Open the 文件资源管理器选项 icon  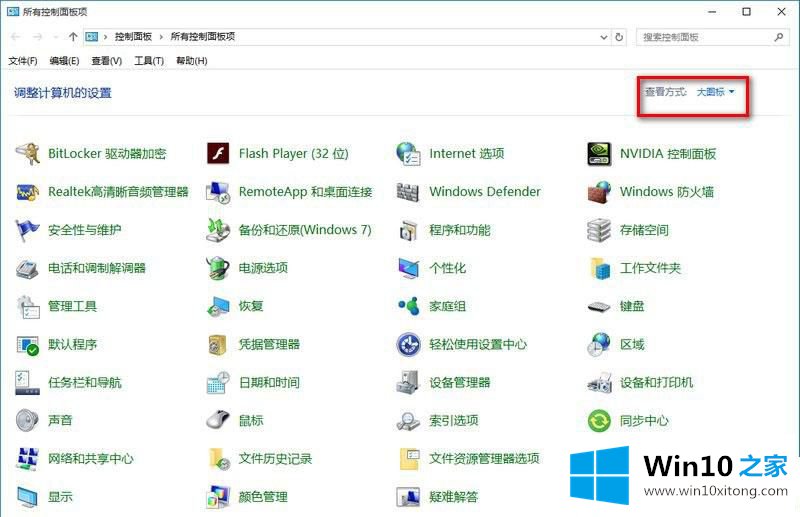click(x=410, y=459)
